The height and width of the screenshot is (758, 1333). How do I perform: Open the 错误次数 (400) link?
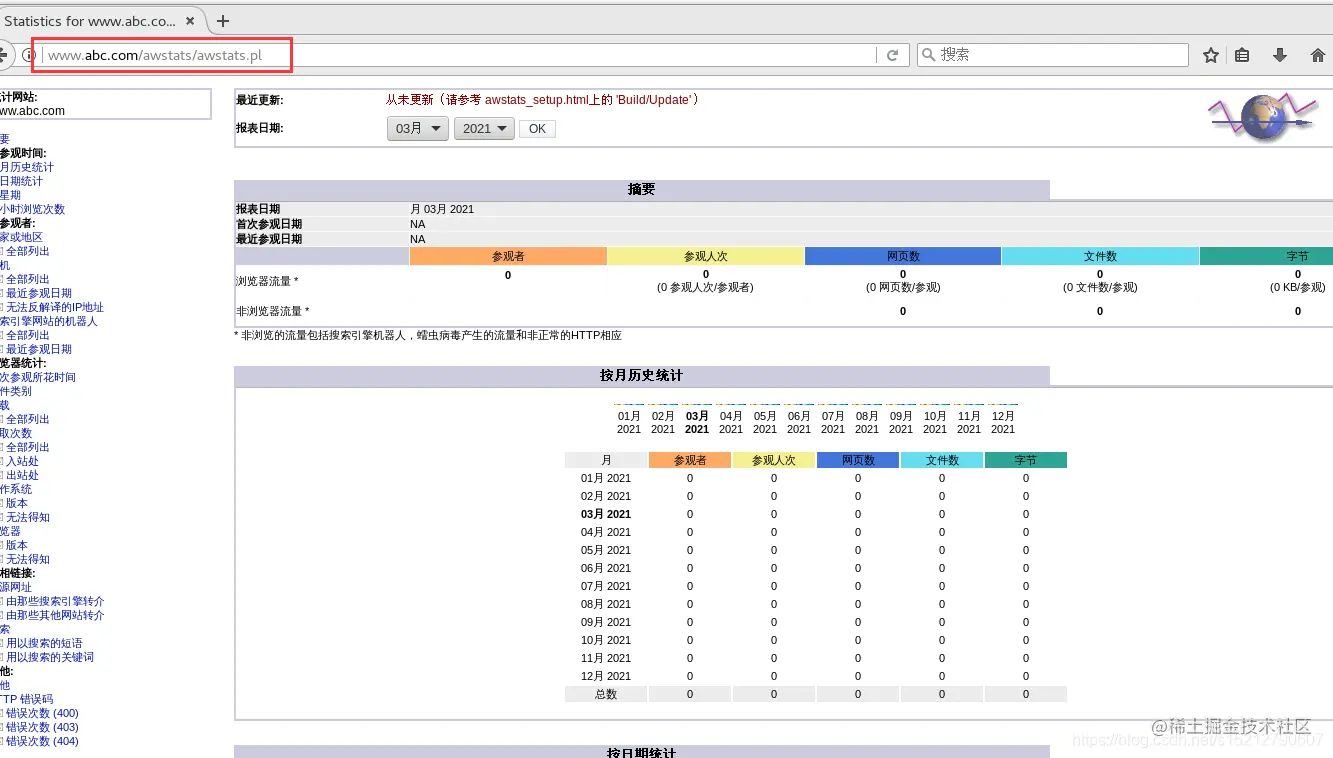(42, 713)
